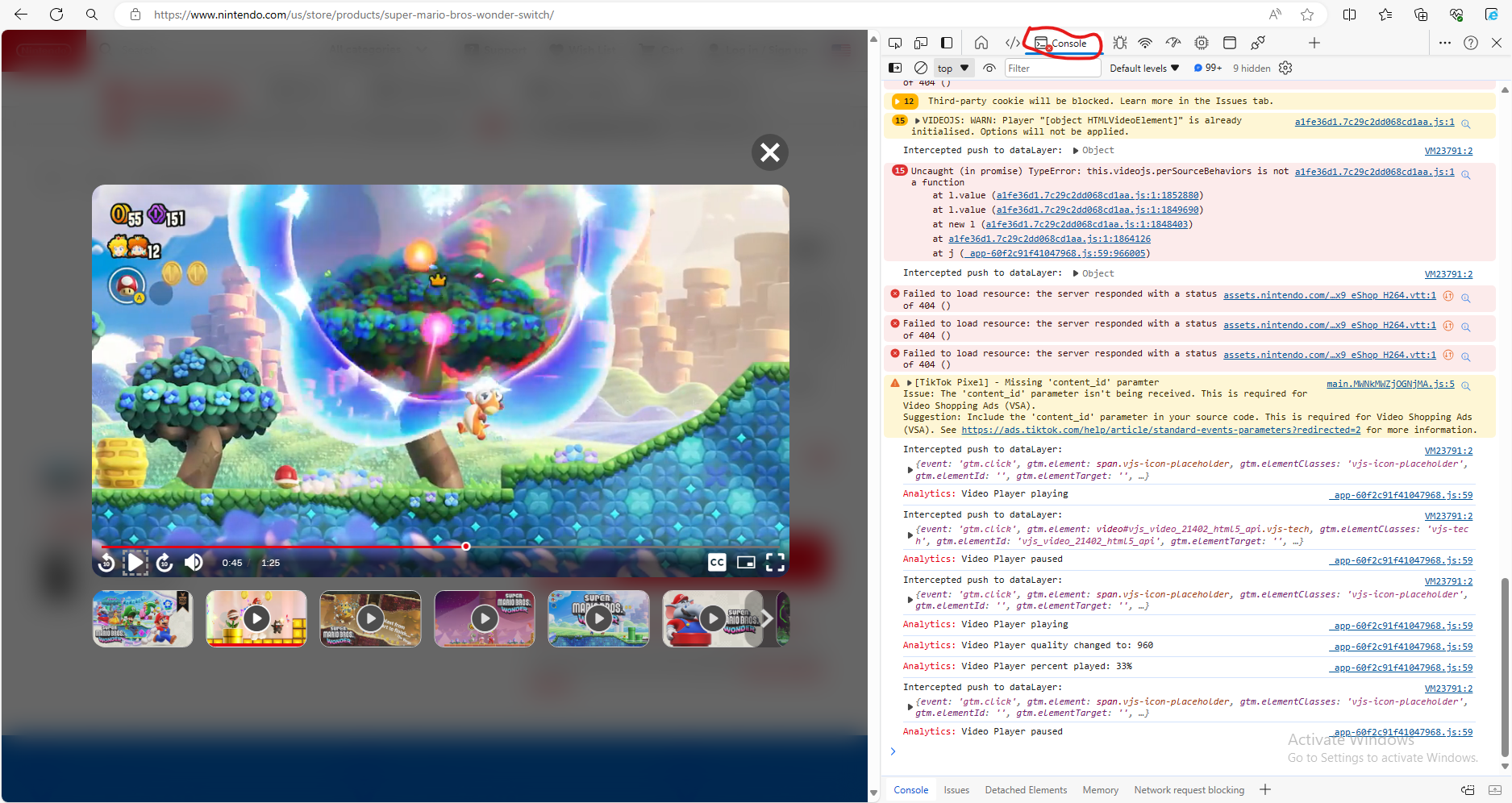Click the 99+ issues counter badge
Viewport: 1512px width, 803px height.
pos(1208,68)
